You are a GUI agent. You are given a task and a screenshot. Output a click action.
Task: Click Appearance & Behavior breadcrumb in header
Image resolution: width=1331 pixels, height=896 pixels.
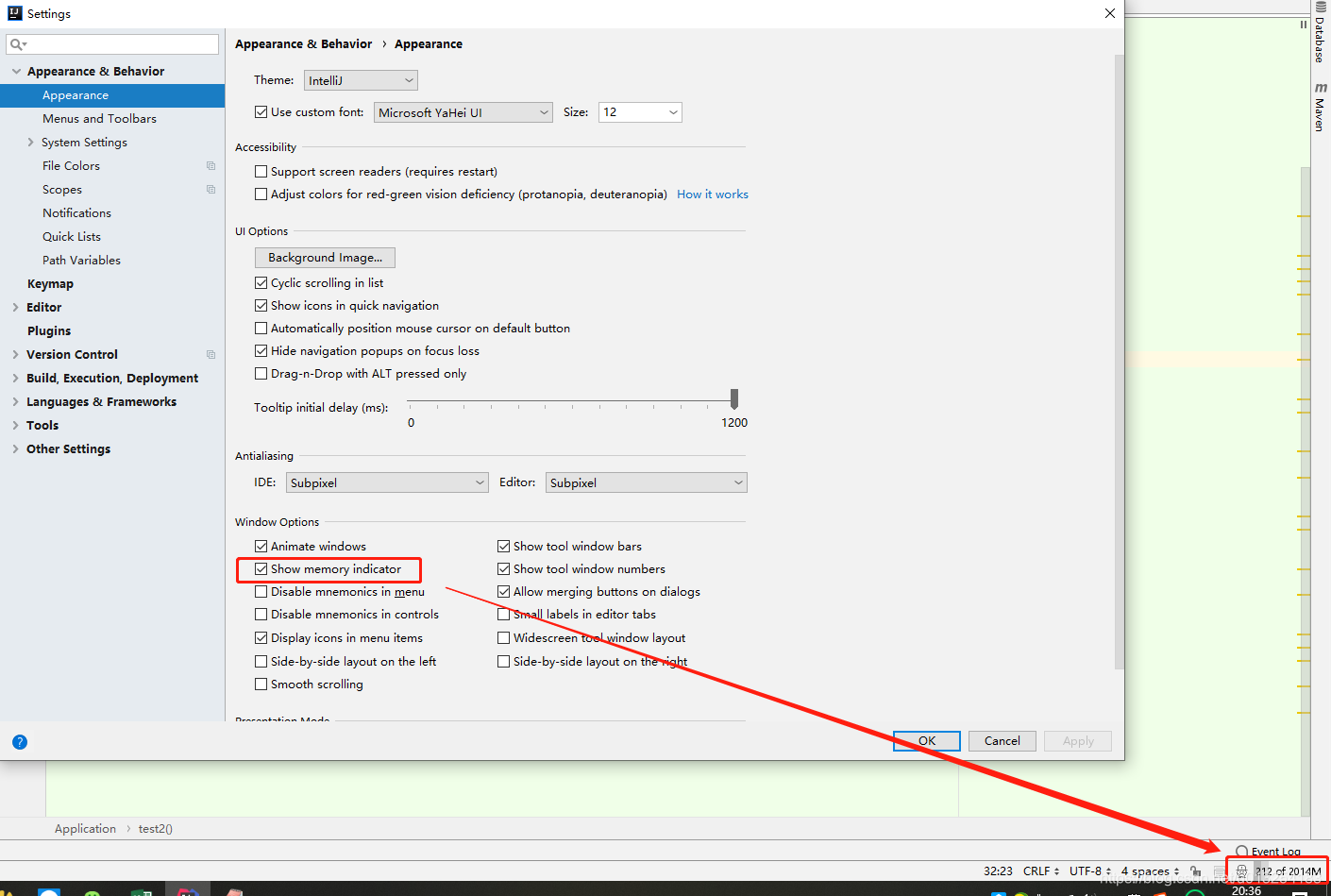coord(303,44)
